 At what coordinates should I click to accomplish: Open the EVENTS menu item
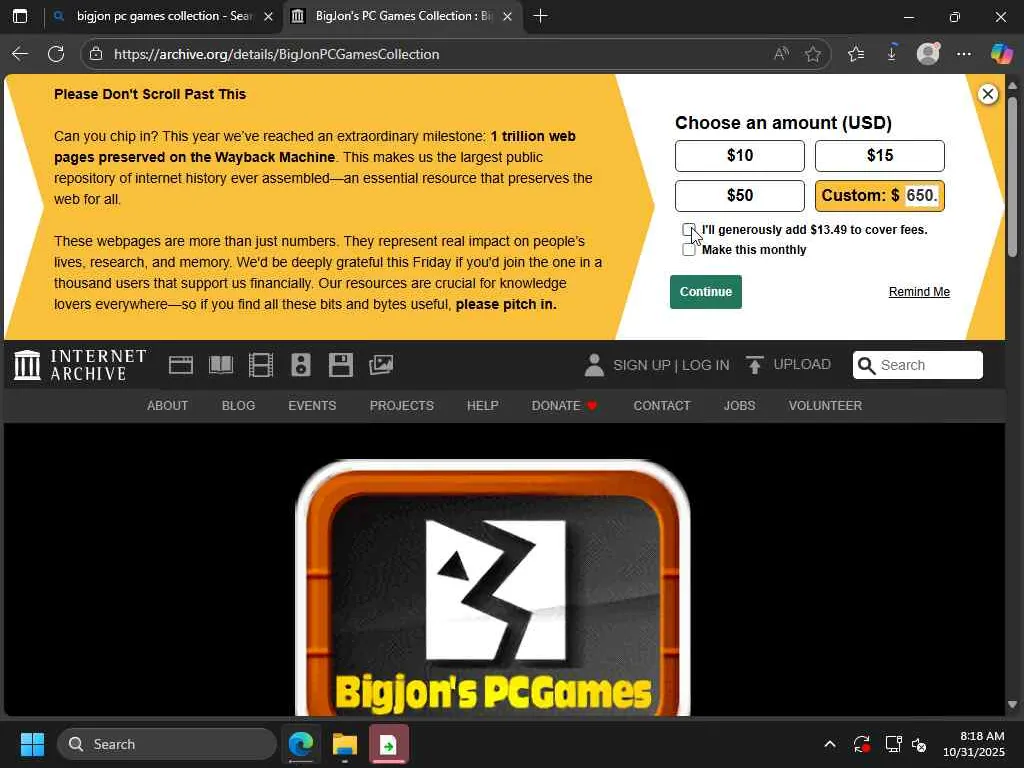(x=312, y=406)
